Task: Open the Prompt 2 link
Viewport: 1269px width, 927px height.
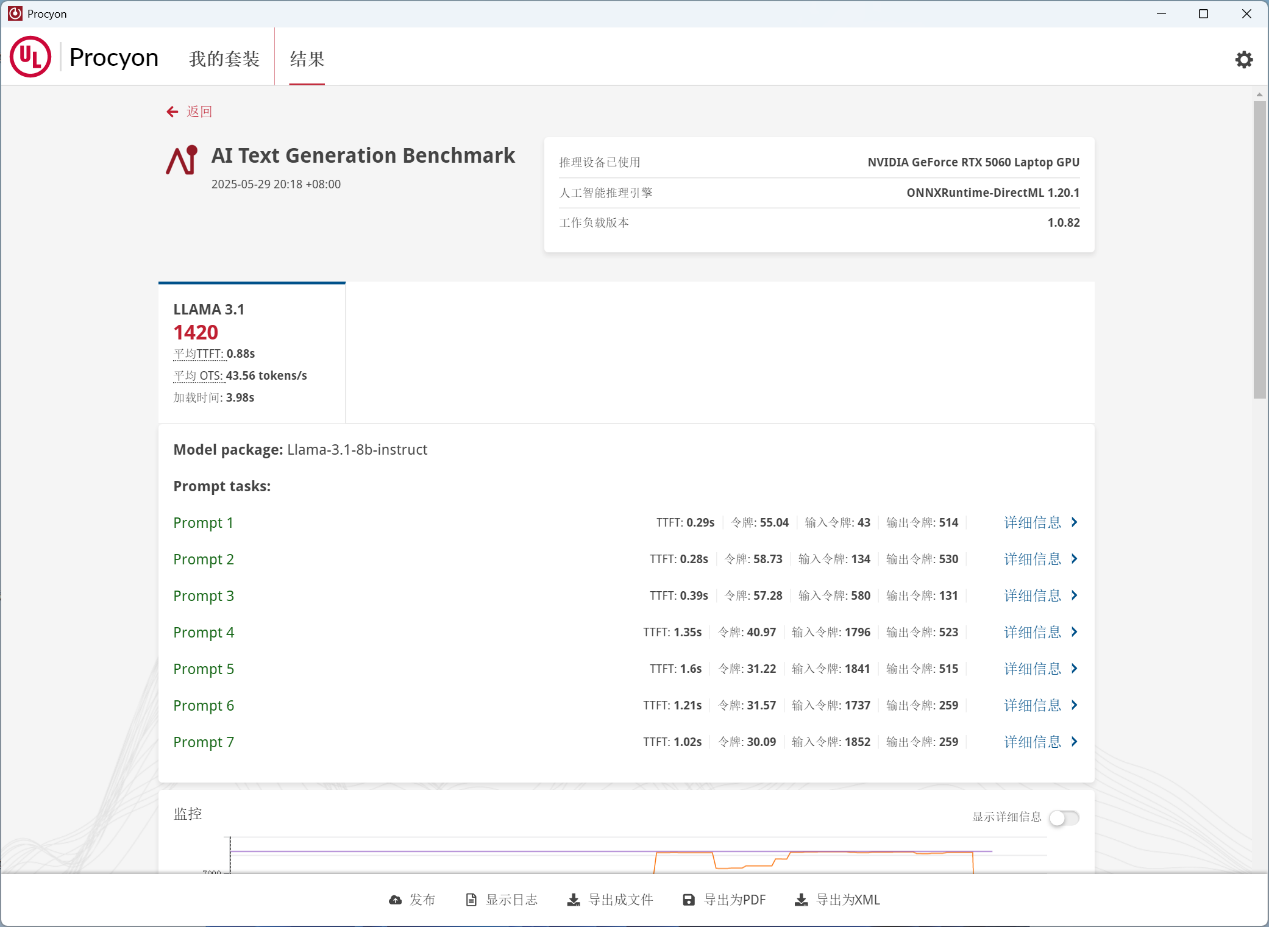Action: 203,559
